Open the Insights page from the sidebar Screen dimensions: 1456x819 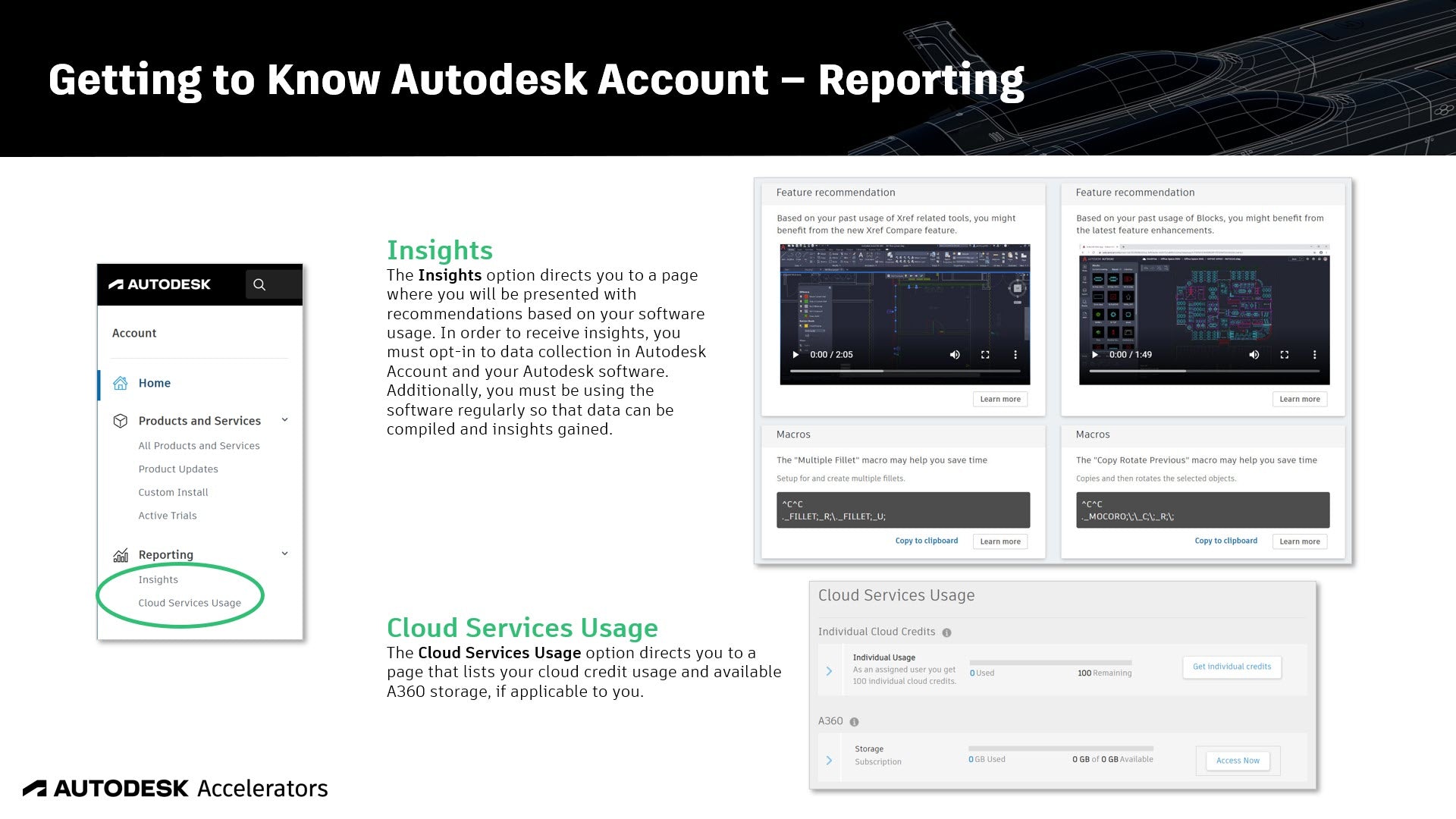[x=158, y=579]
